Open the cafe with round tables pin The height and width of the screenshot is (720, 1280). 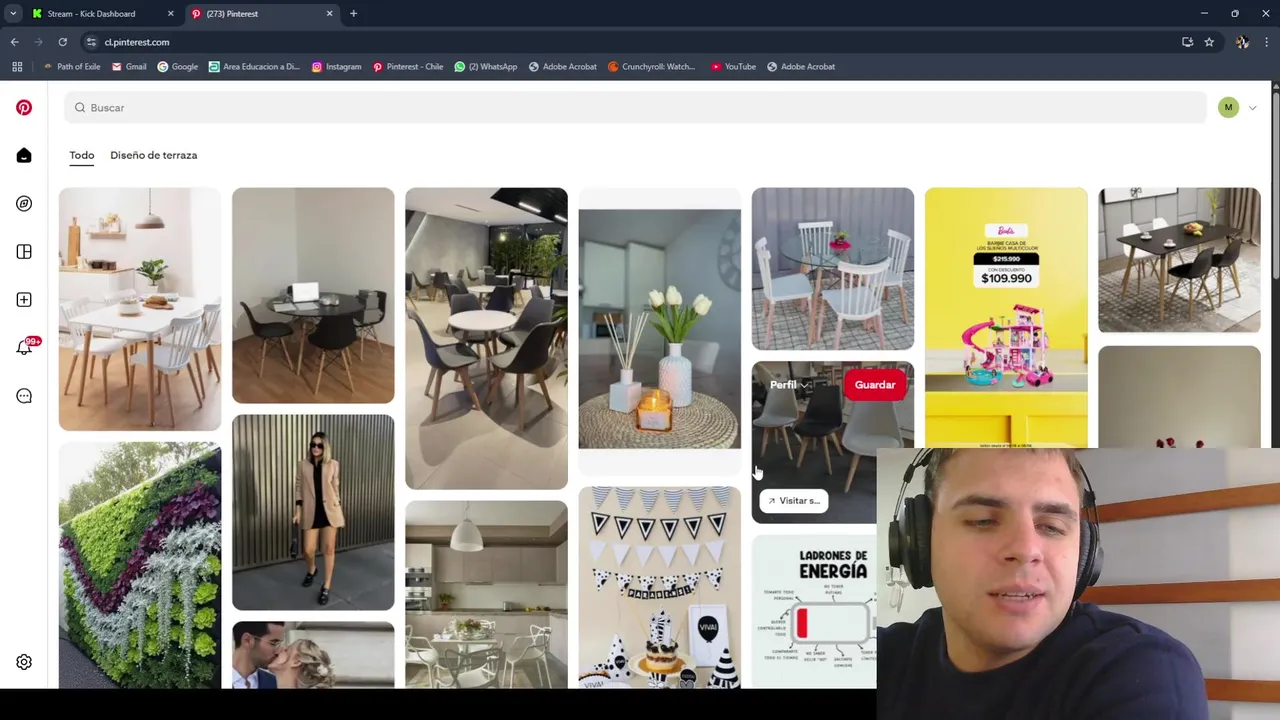(486, 338)
